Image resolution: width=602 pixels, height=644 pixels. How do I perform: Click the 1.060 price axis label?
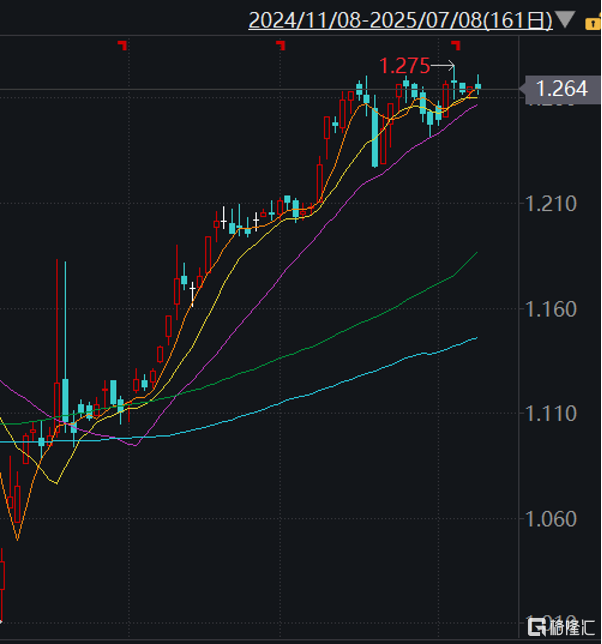(551, 519)
